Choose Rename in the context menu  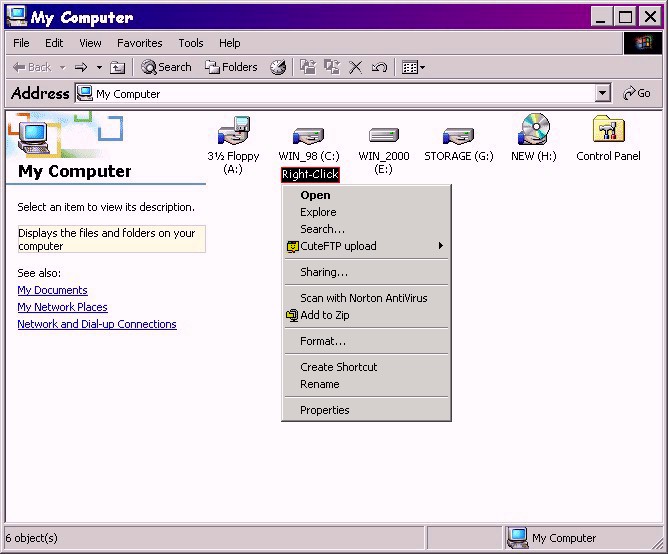[366, 384]
